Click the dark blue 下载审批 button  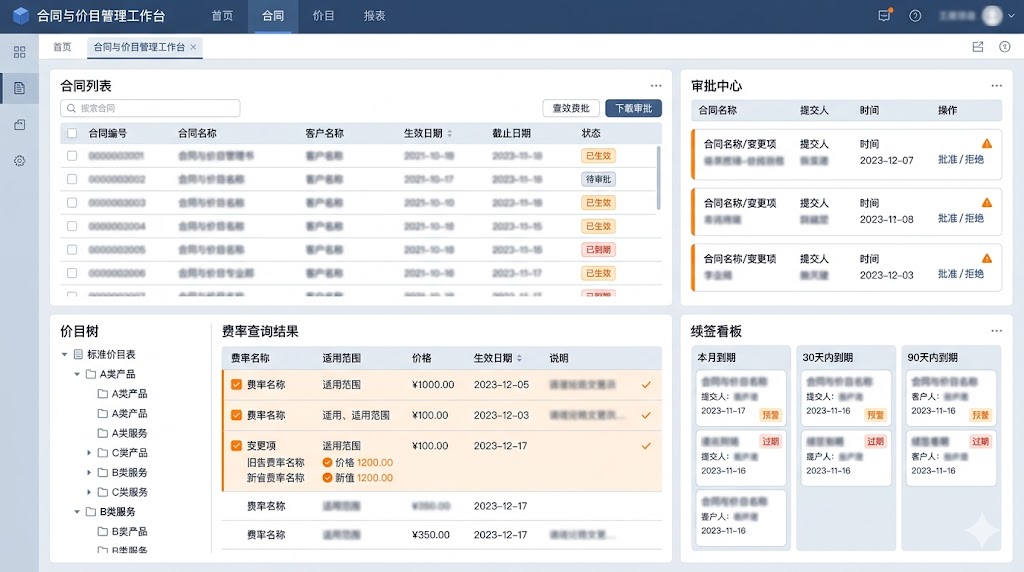point(633,108)
